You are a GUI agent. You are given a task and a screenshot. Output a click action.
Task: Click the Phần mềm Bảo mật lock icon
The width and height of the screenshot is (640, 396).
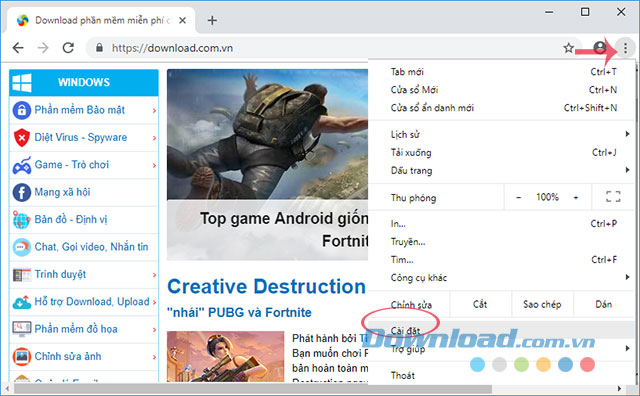coord(22,110)
